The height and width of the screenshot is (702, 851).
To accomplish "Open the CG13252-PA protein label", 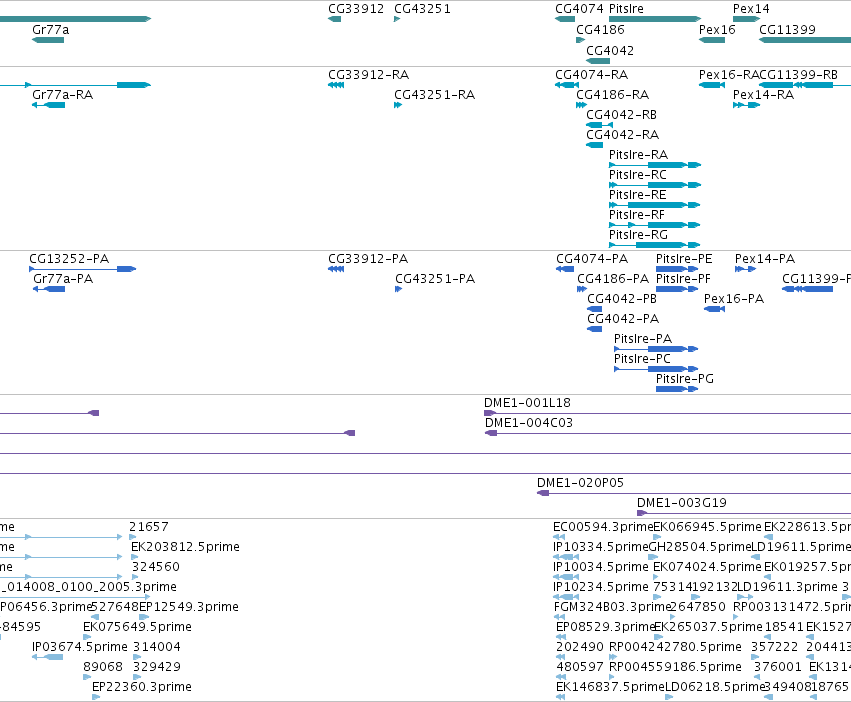I will click(x=69, y=259).
